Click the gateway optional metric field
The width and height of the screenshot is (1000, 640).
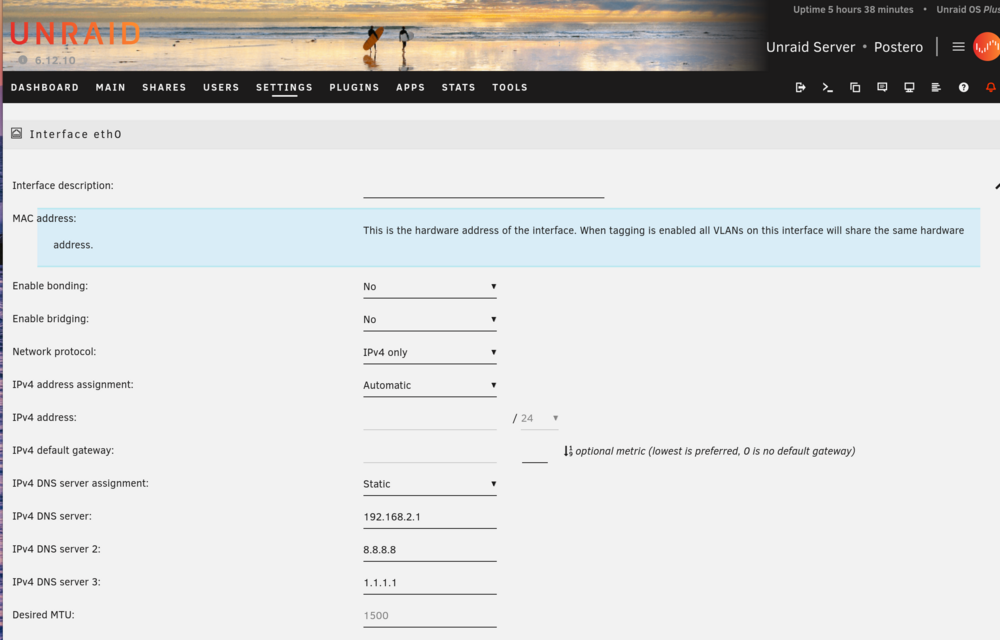point(534,452)
